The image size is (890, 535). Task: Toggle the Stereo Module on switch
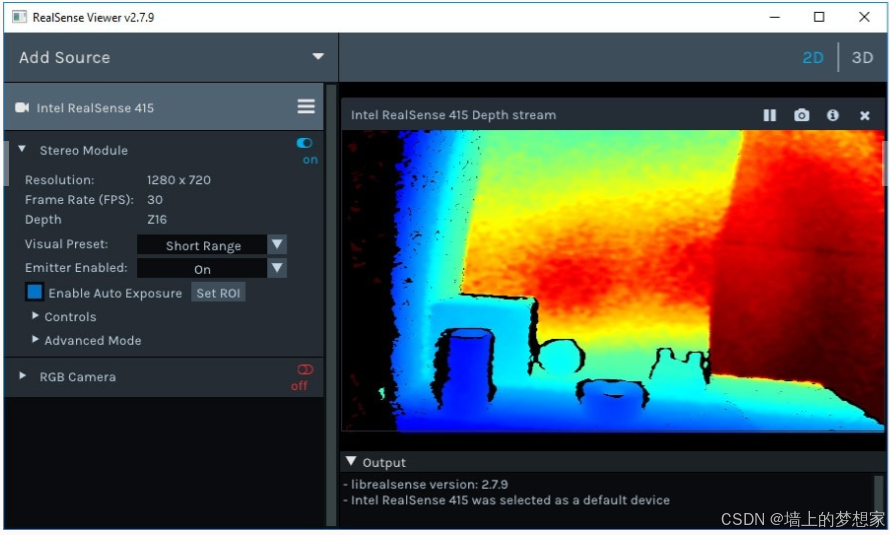click(x=305, y=143)
